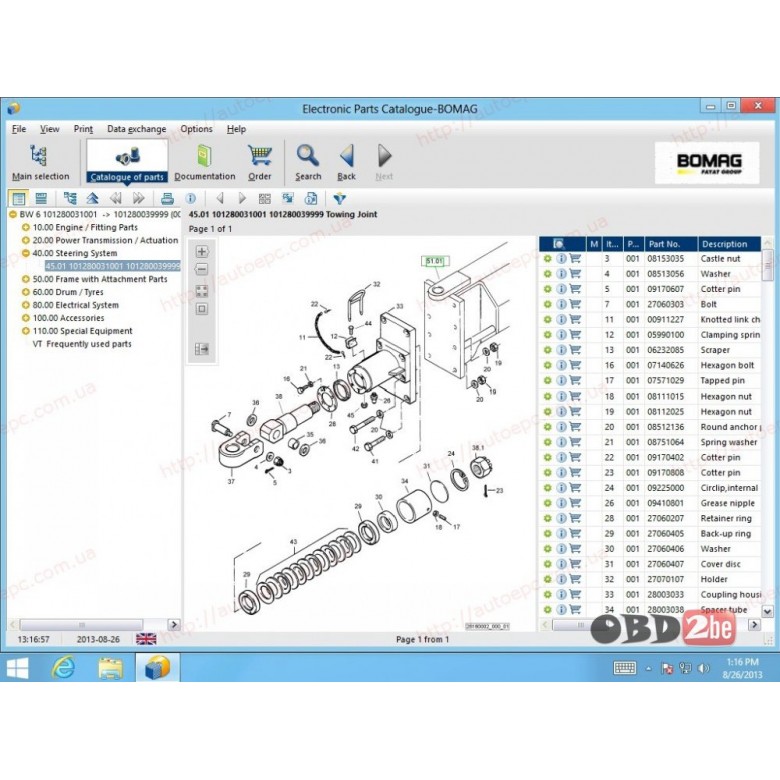Viewport: 780px width, 780px height.
Task: Expand 100.00 Accessories node
Action: click(26, 318)
